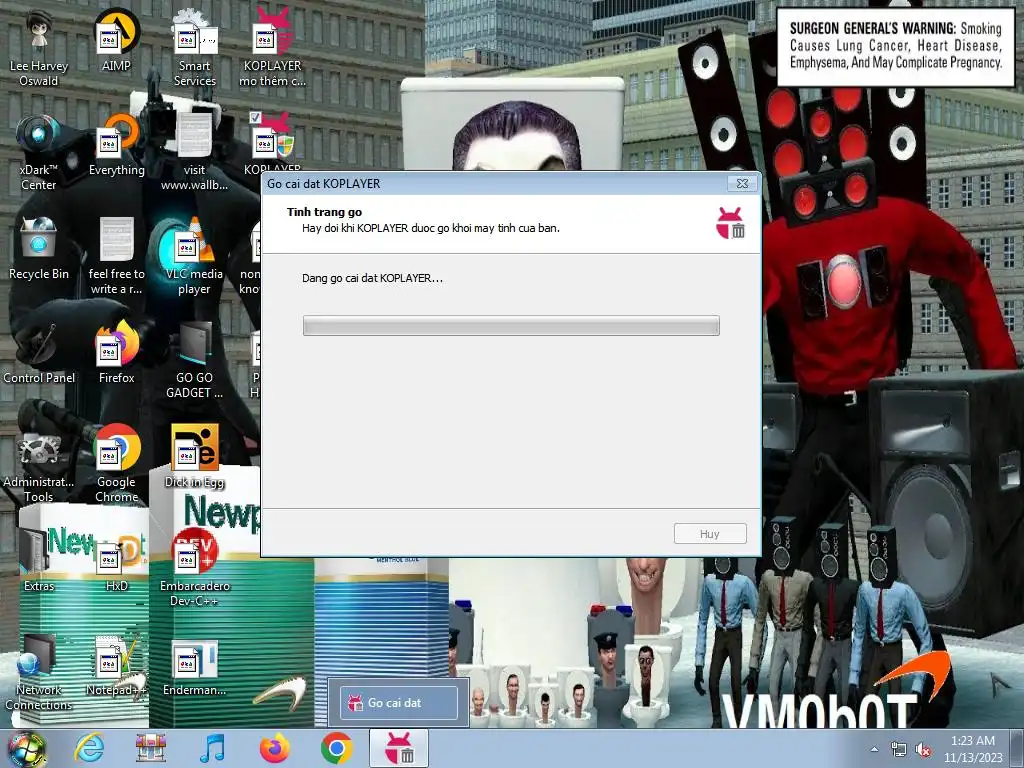The image size is (1024, 768).
Task: Click the music note taskbar icon
Action: [x=213, y=748]
